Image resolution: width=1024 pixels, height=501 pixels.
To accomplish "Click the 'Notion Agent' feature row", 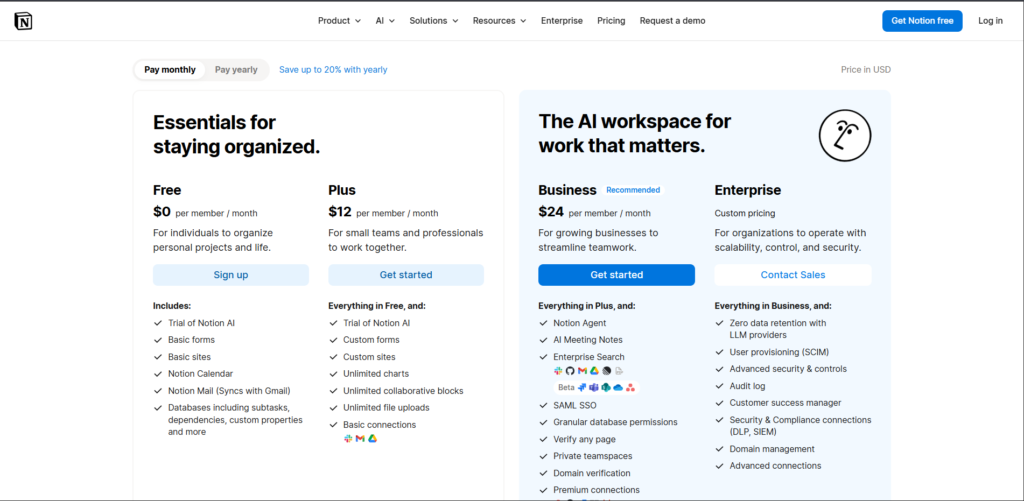I will coord(579,323).
